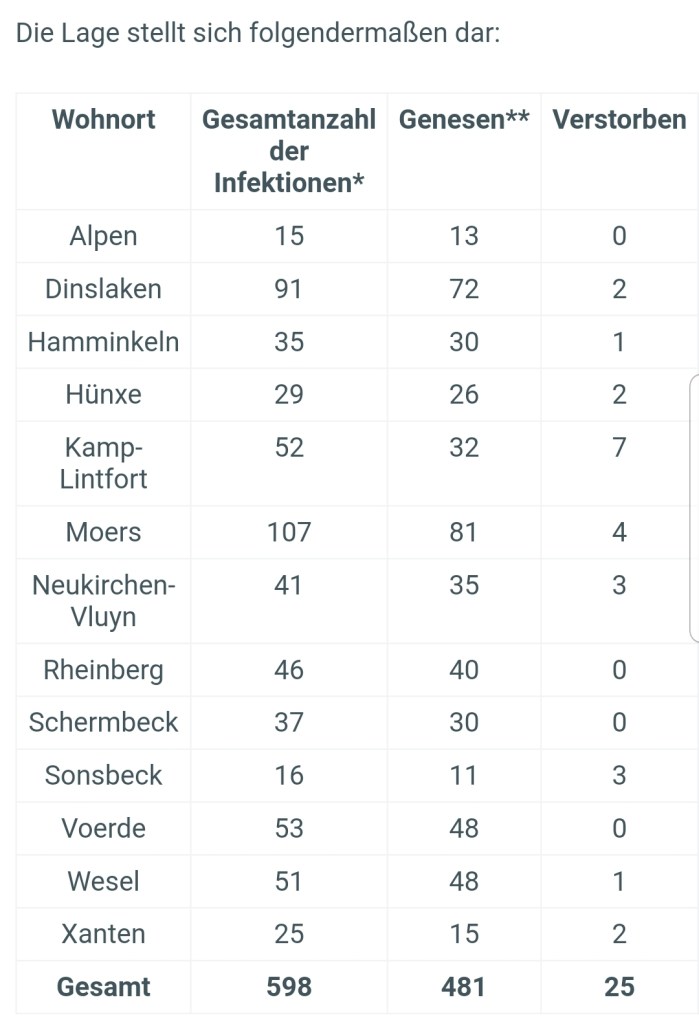Select the Kamp-Lintfort cell
Viewport: 699px width, 1024px height.
(x=103, y=463)
